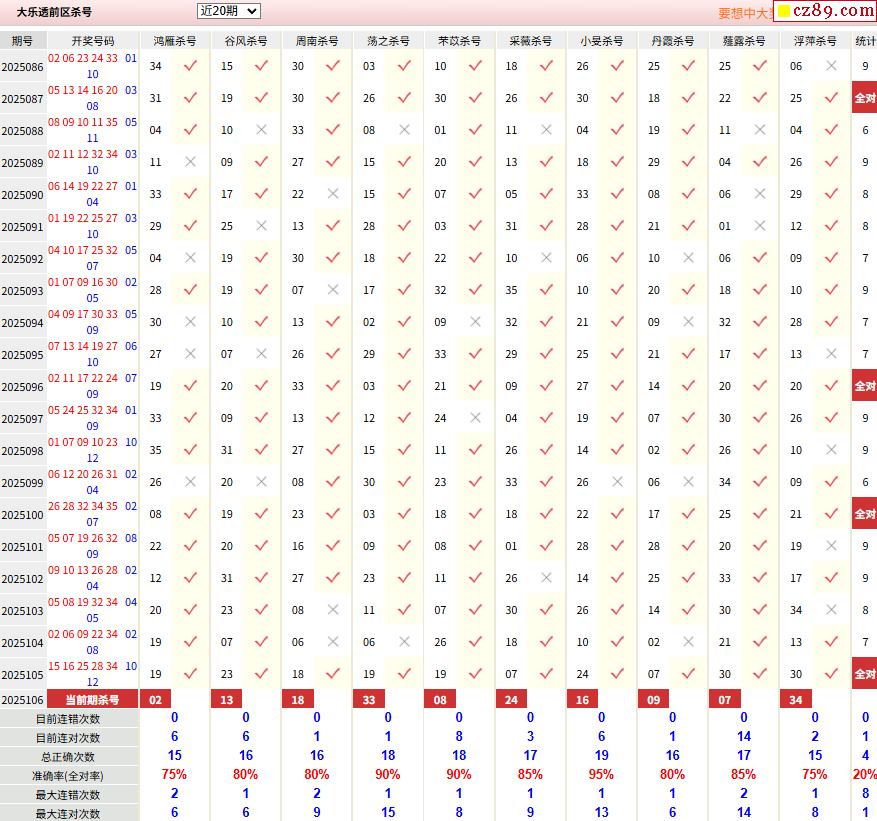877x821 pixels.
Task: Click the 周南杀号 cross mark in row 2025090
Action: click(x=333, y=194)
